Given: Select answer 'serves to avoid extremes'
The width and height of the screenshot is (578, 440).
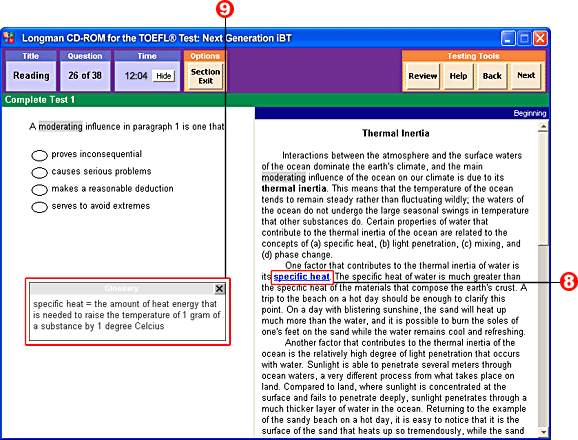Looking at the screenshot, I should tap(39, 207).
